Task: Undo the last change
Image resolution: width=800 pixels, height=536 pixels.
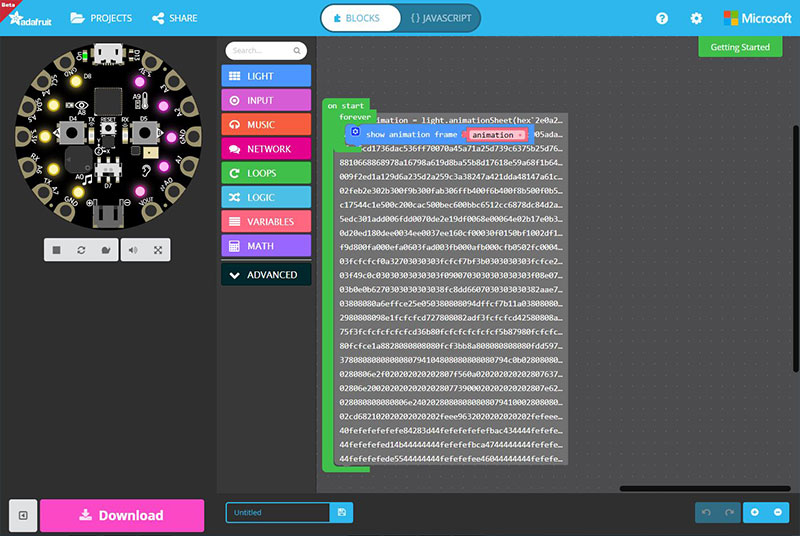Action: [707, 512]
